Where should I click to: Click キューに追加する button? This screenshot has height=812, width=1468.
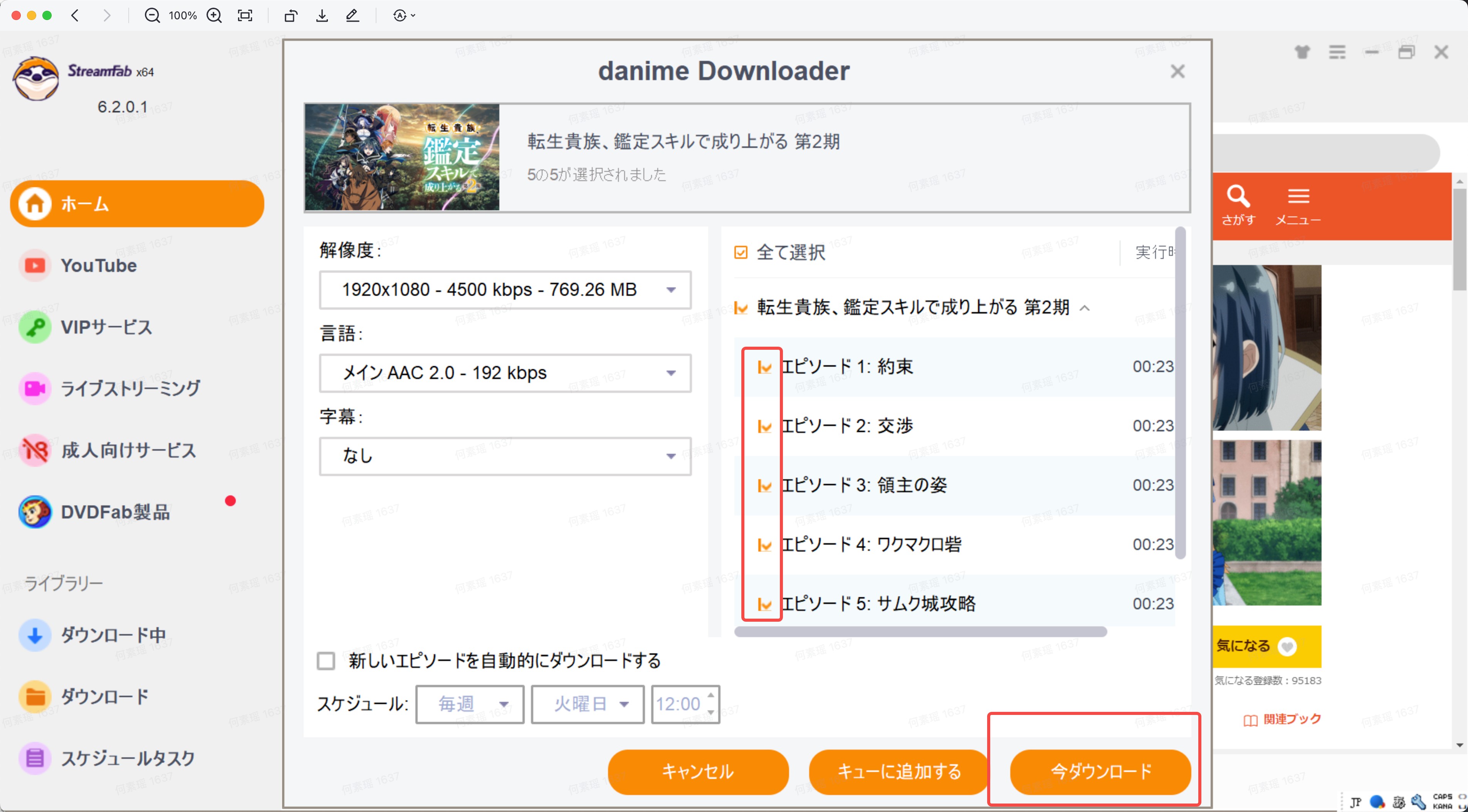(899, 772)
